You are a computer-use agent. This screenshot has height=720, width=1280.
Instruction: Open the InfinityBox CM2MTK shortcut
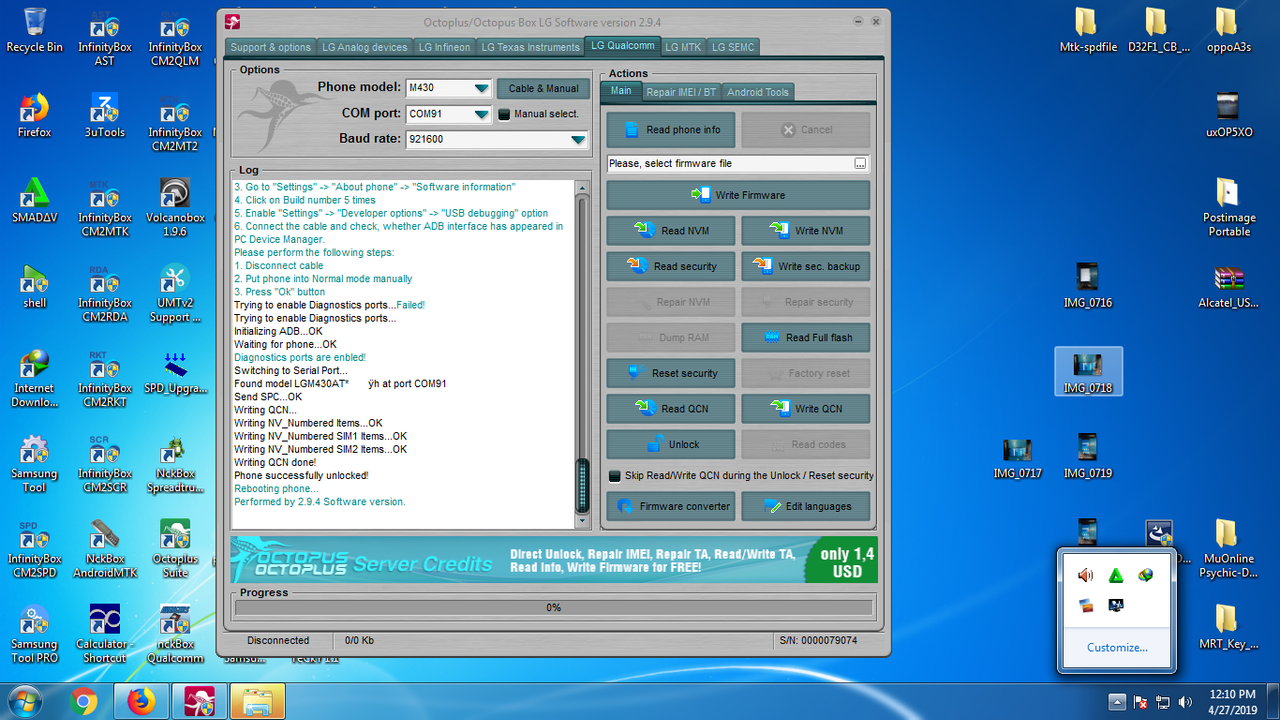pos(105,208)
